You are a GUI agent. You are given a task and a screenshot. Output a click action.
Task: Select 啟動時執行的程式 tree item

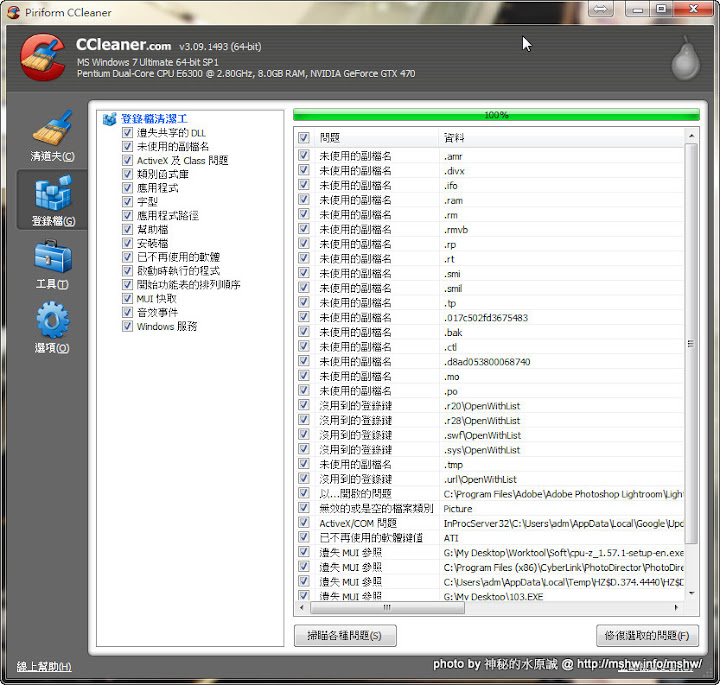tap(178, 270)
